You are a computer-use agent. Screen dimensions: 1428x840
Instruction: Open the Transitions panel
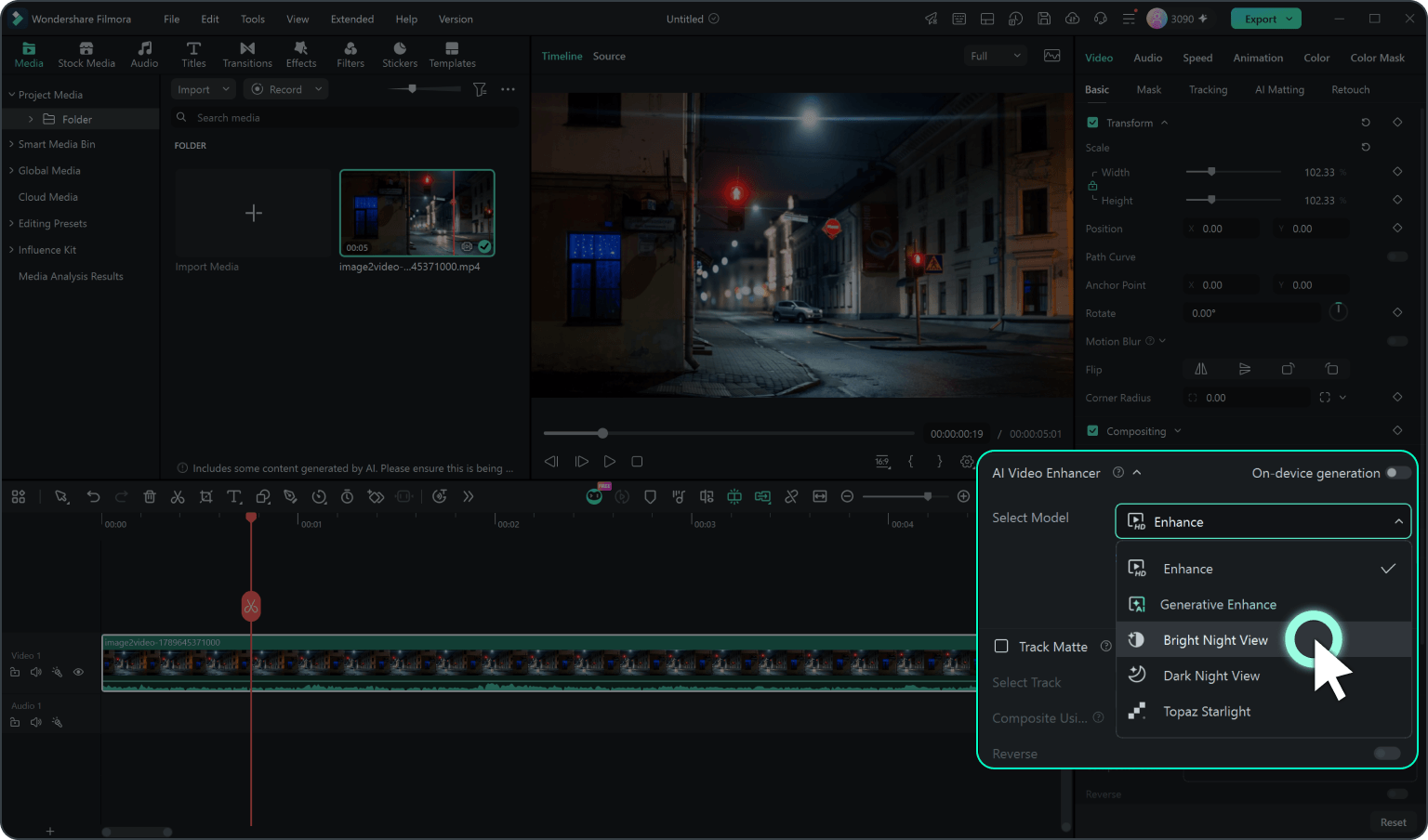(247, 55)
